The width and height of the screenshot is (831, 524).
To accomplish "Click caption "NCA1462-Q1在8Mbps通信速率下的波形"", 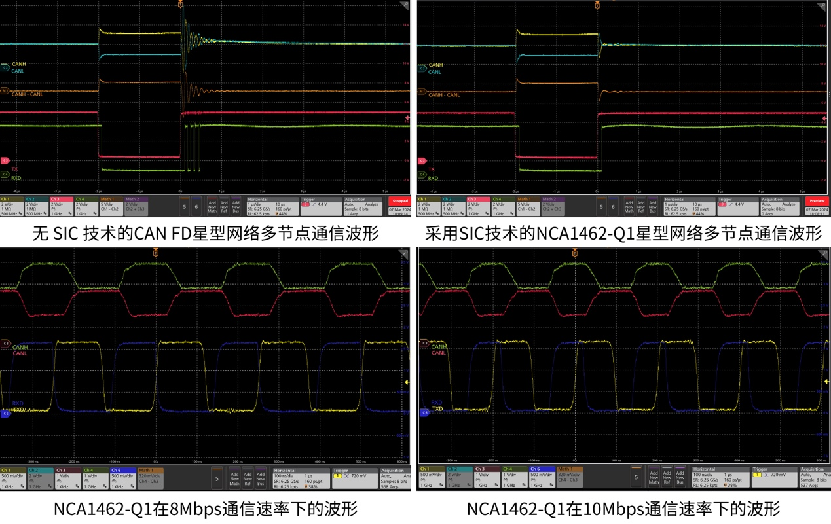I will coord(206,509).
